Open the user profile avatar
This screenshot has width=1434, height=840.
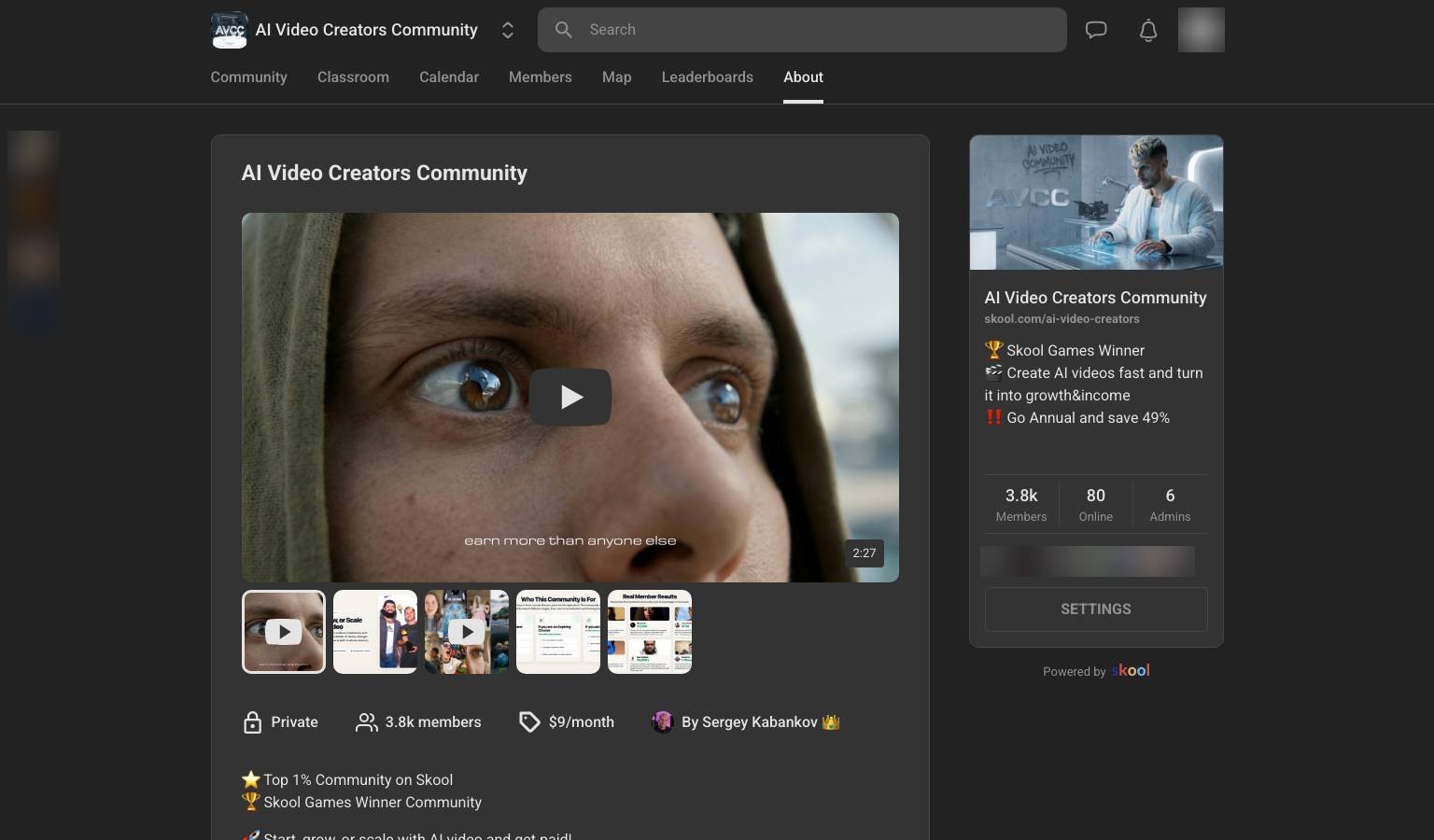(x=1202, y=30)
